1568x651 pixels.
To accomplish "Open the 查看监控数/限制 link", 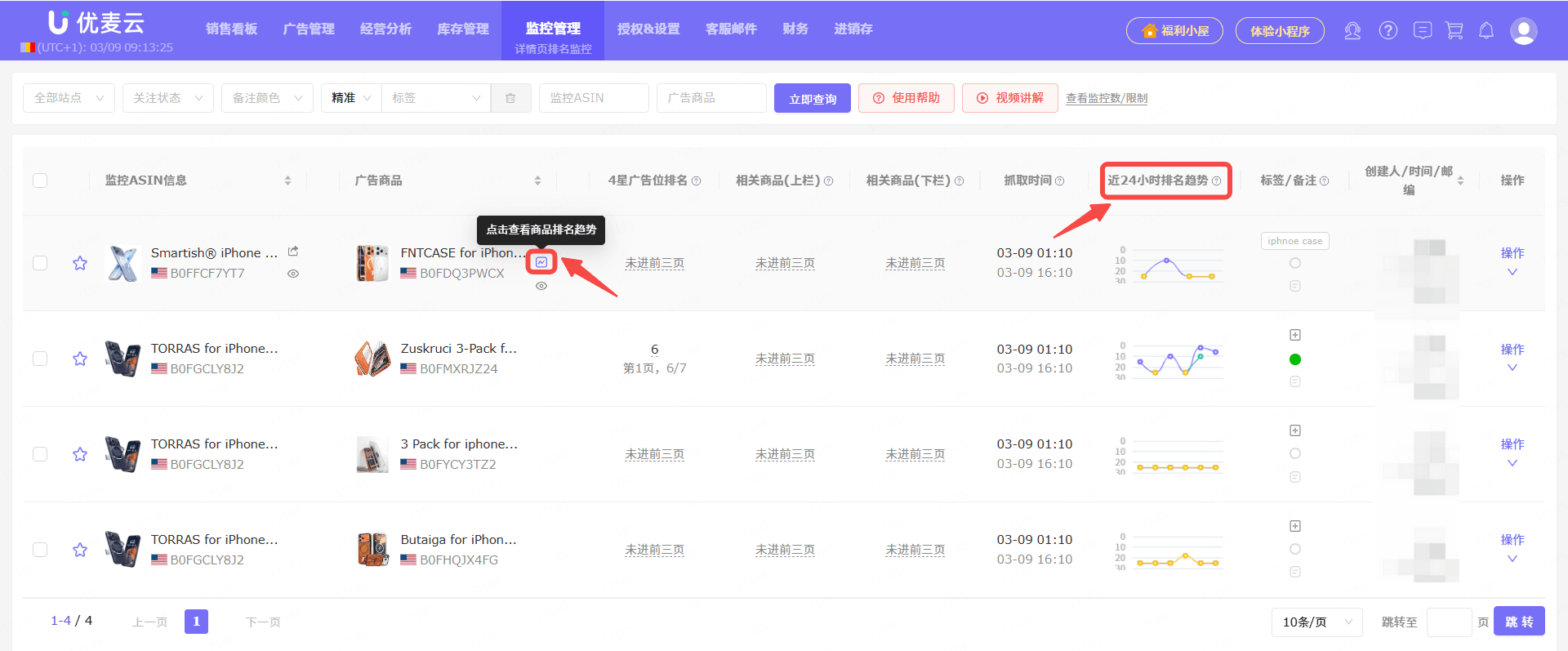I will pos(1107,98).
